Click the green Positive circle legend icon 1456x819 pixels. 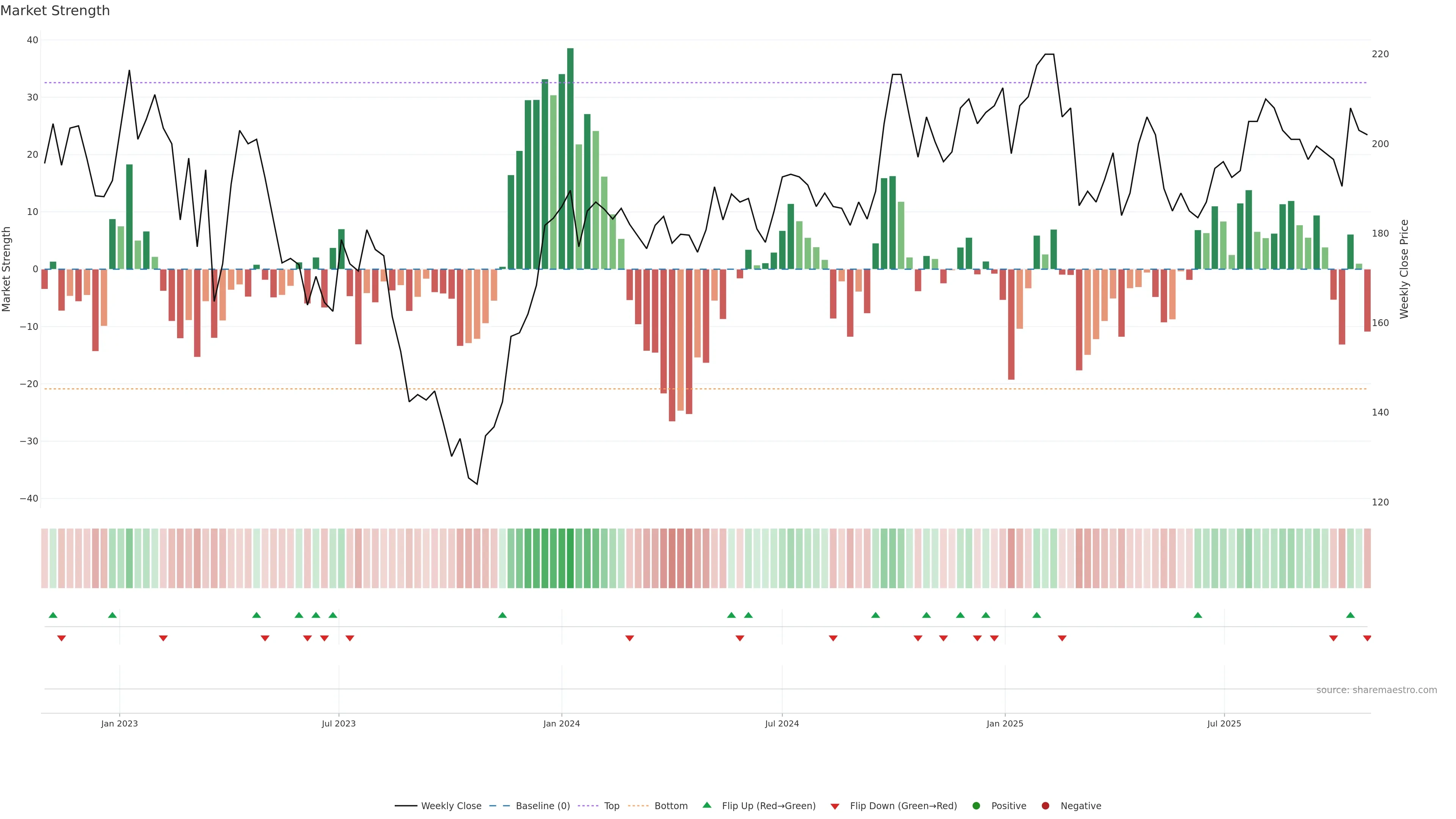(976, 805)
